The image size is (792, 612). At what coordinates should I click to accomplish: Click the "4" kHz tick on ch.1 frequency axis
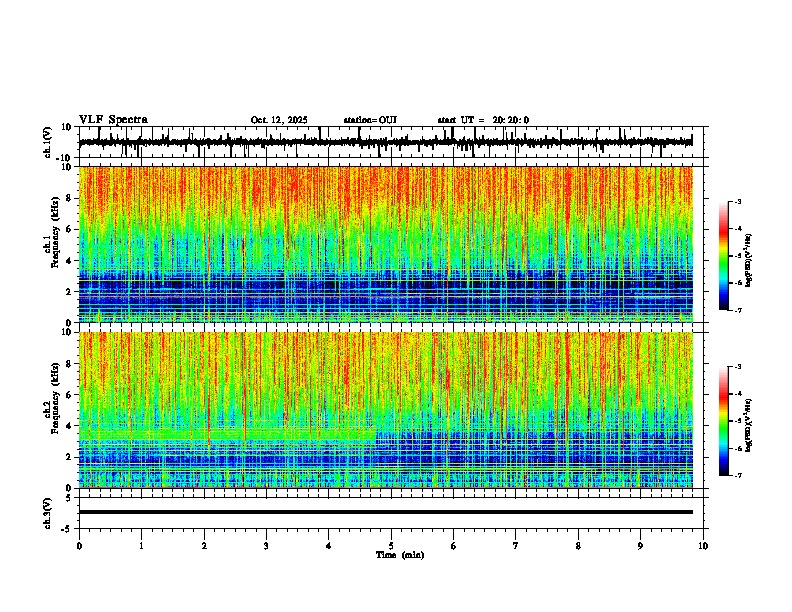coord(70,261)
